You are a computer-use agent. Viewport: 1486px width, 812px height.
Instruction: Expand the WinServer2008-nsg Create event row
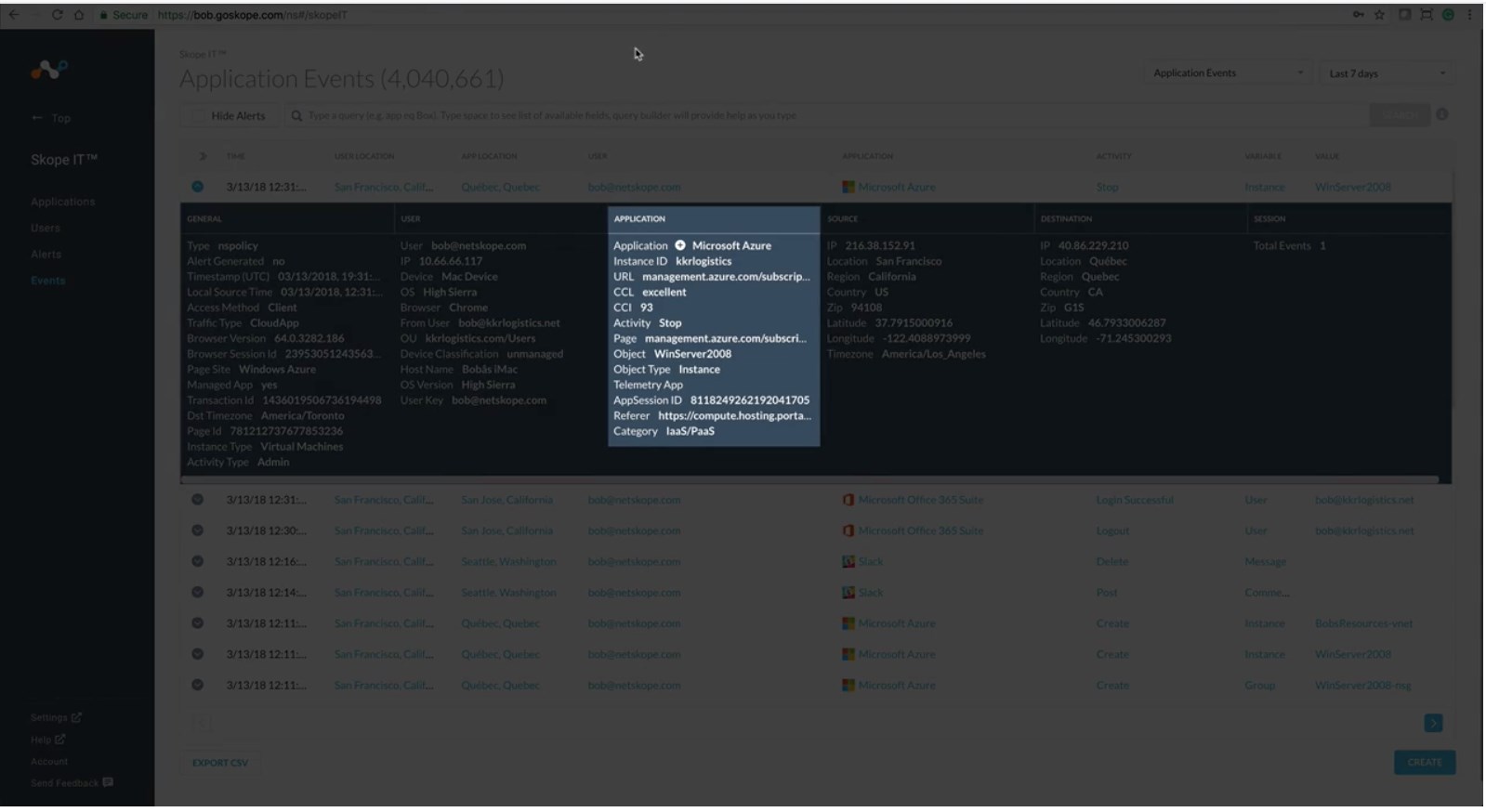click(x=197, y=685)
